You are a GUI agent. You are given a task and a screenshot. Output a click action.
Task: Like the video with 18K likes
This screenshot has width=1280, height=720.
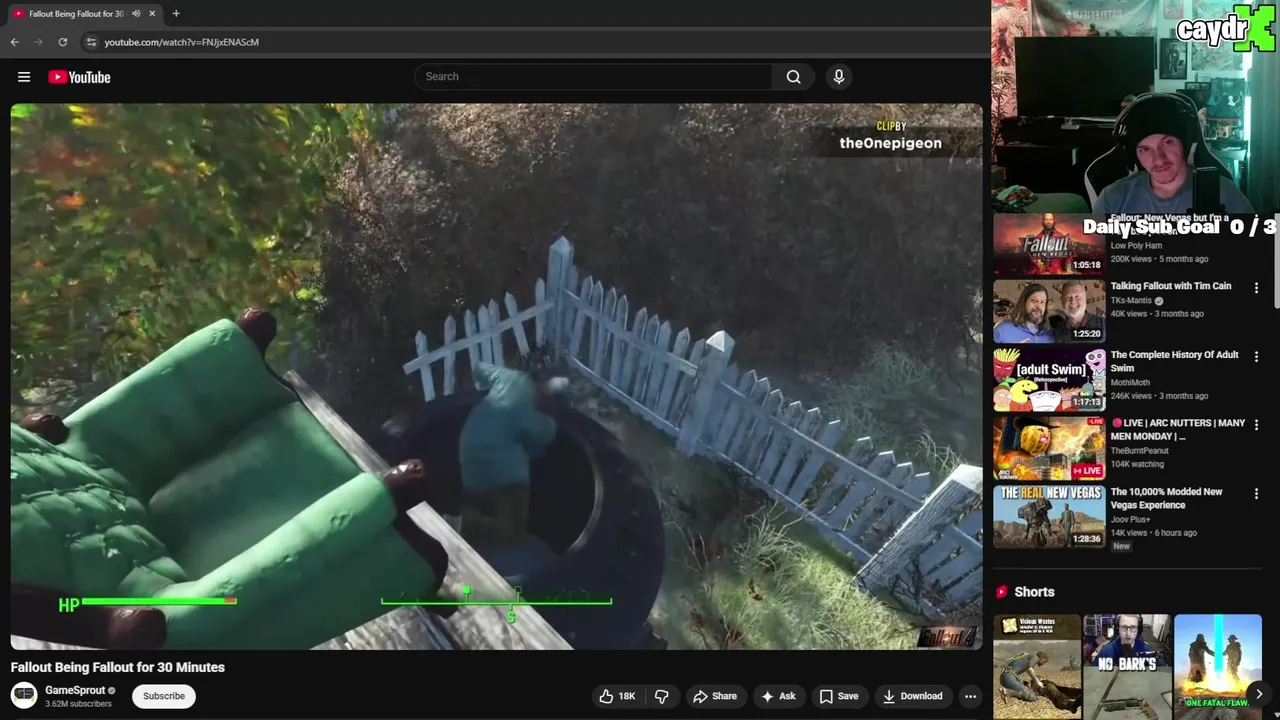click(x=617, y=696)
